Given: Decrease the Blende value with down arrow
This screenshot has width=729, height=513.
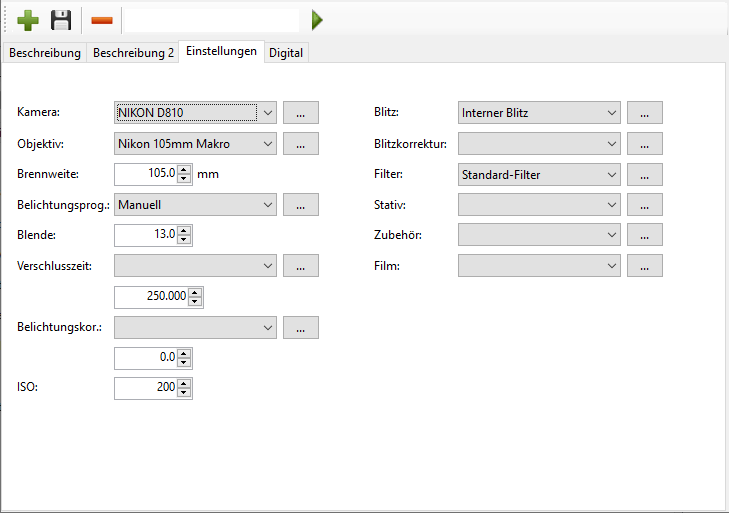Looking at the screenshot, I should 184,240.
